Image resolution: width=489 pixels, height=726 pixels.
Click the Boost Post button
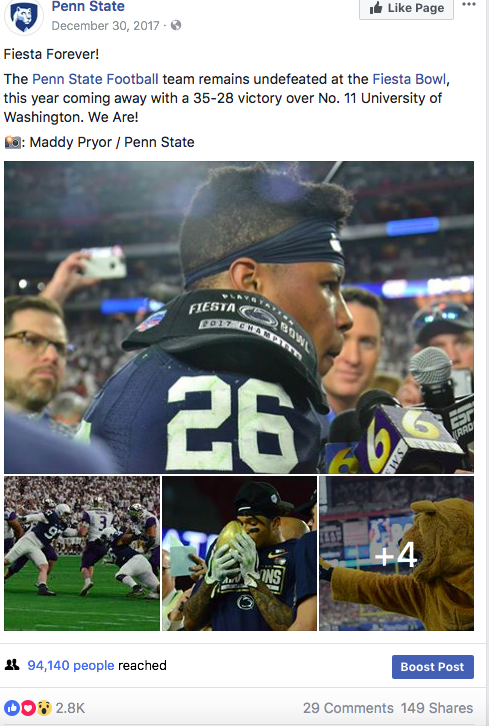(x=433, y=667)
